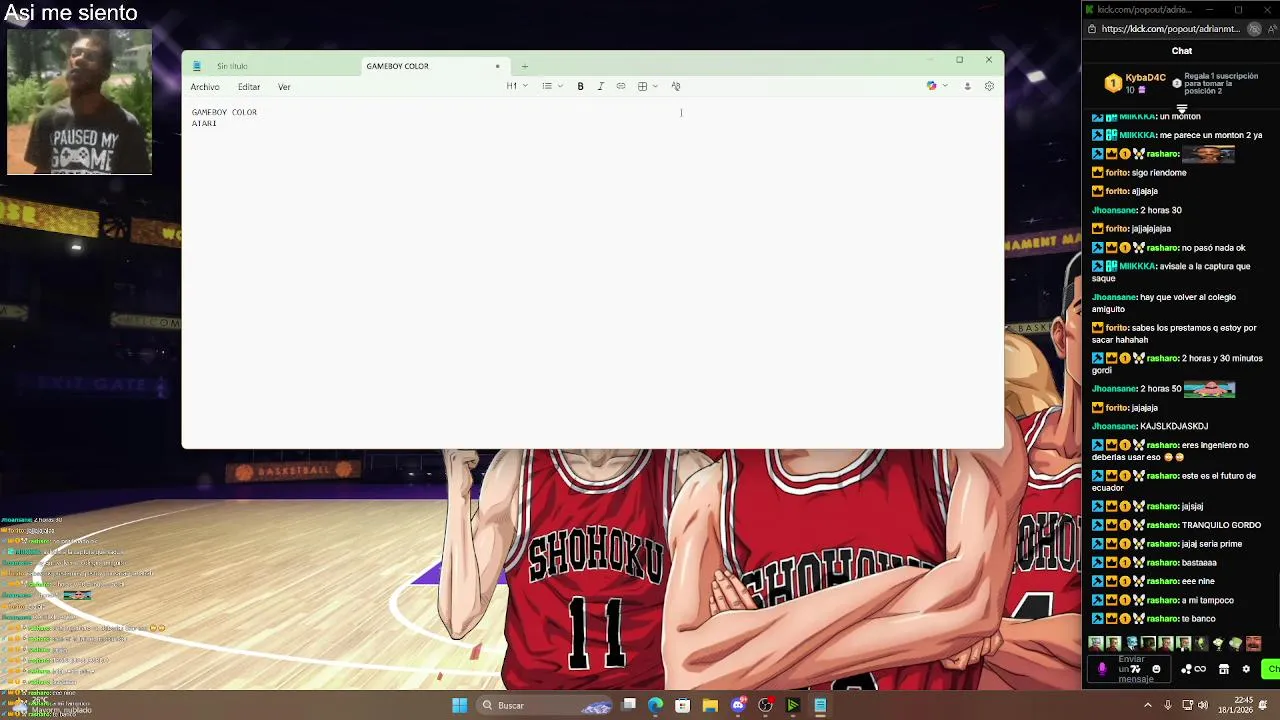Open the emoji picker in chat input

(1156, 669)
